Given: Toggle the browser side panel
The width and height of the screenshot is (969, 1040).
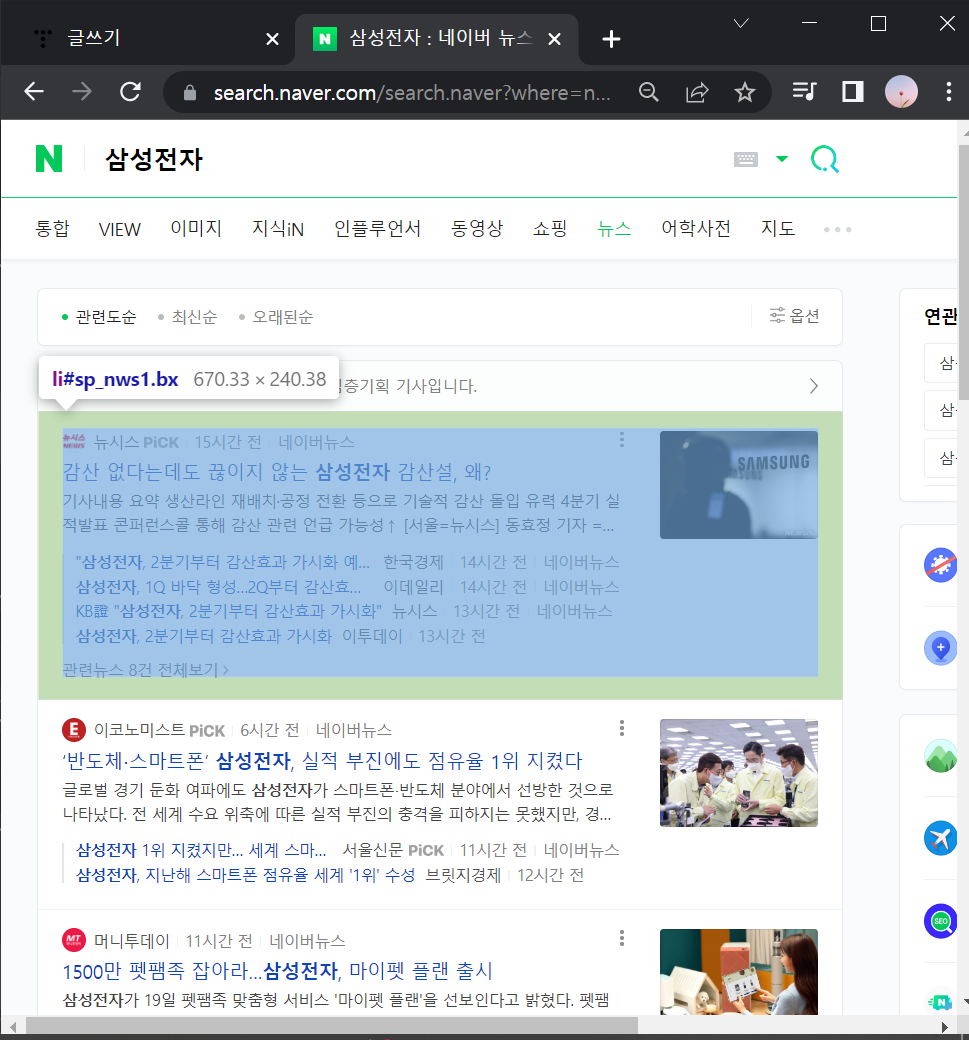Looking at the screenshot, I should [x=852, y=92].
